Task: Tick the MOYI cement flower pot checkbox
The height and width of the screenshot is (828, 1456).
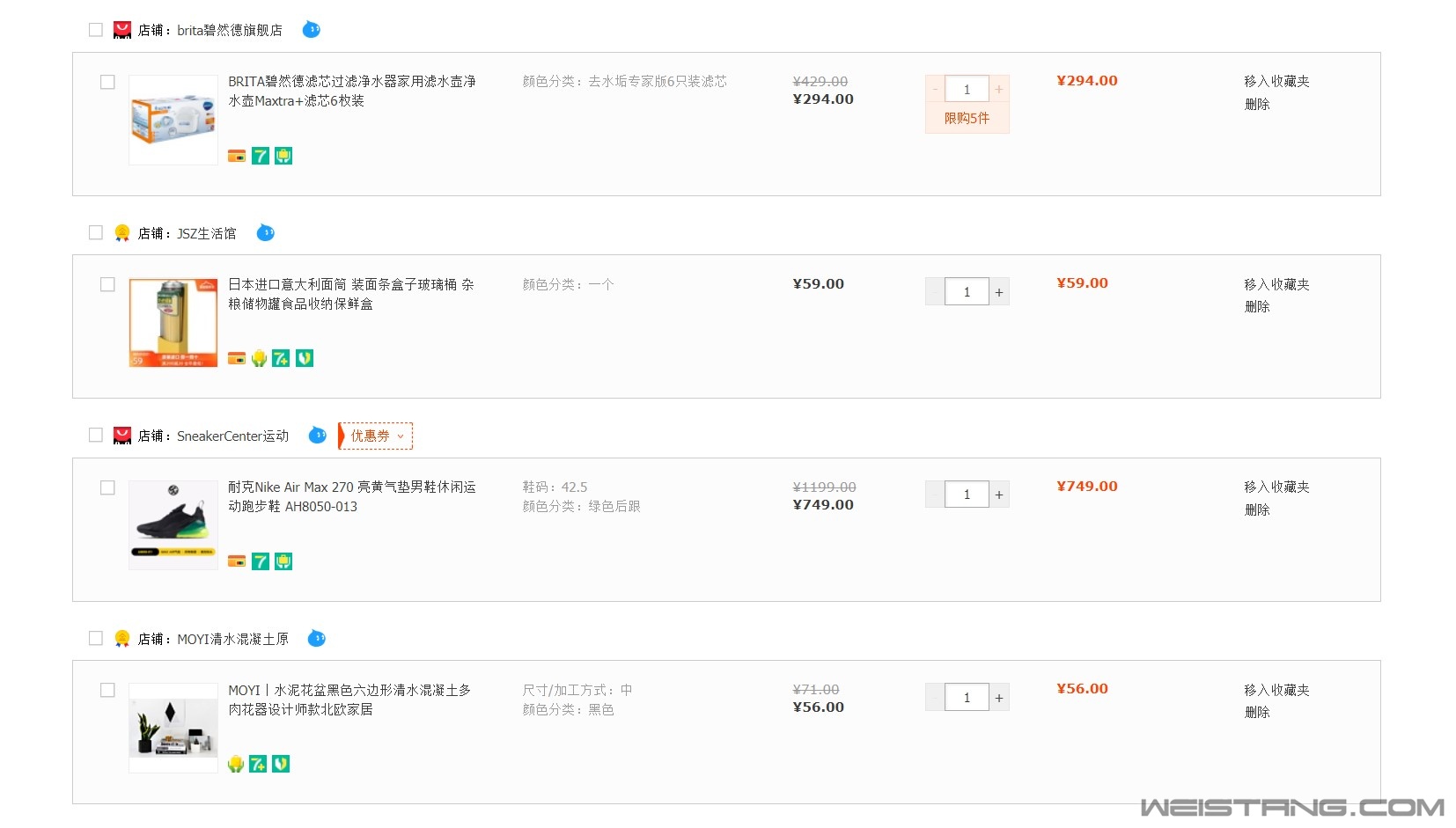Action: (x=107, y=690)
